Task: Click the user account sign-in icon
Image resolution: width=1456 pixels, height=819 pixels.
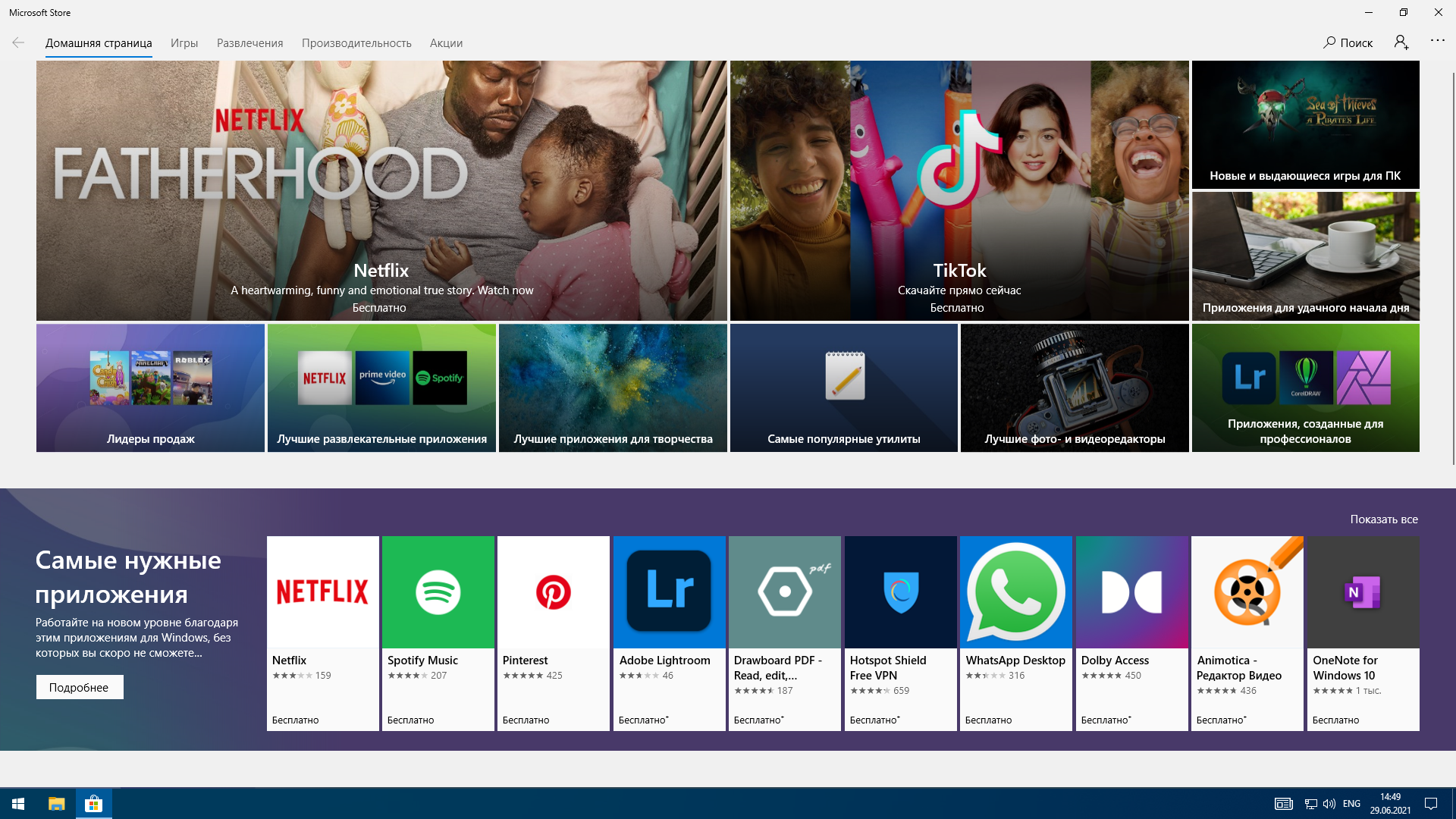Action: (x=1401, y=42)
